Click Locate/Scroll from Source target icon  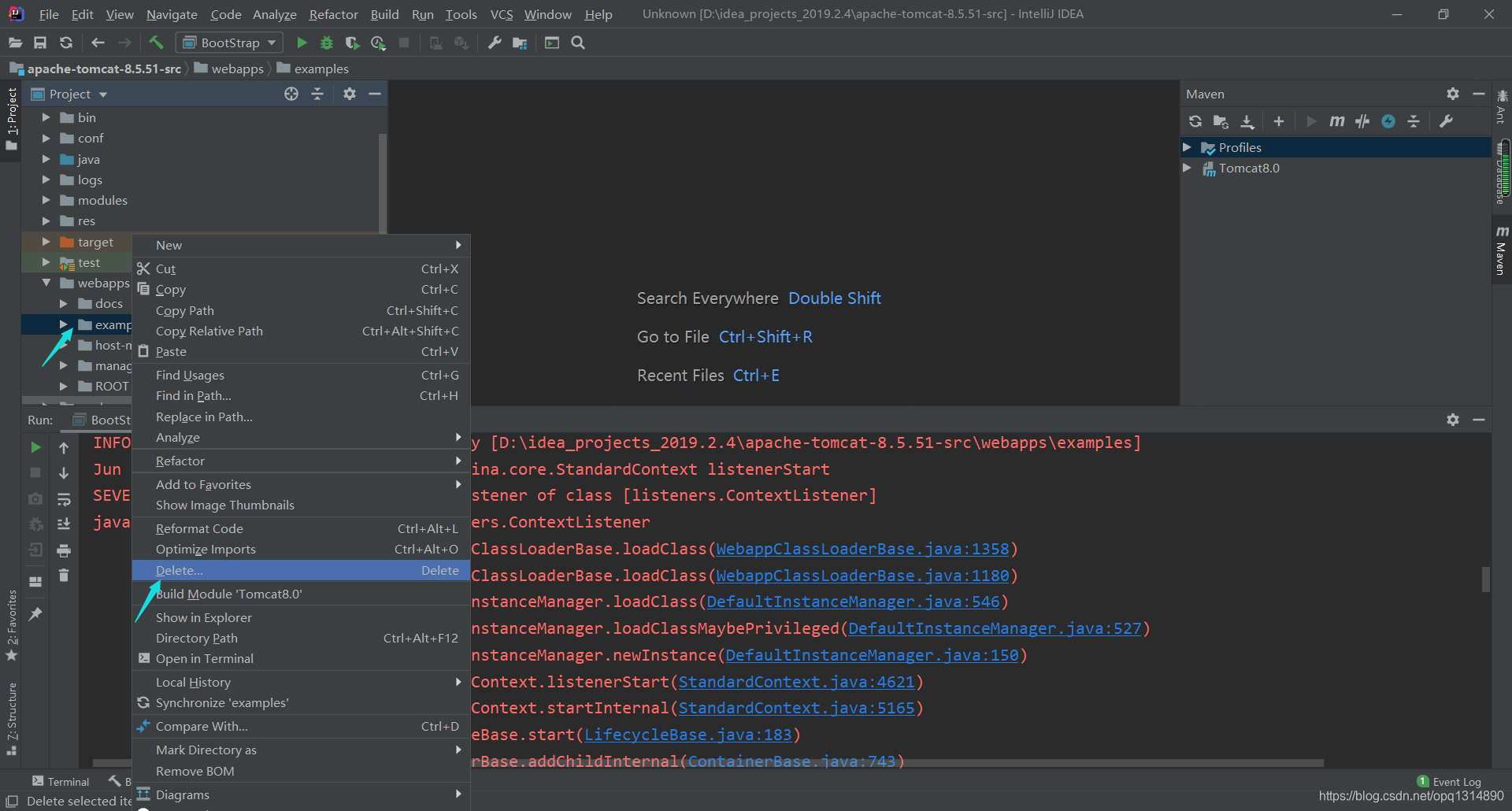pyautogui.click(x=291, y=94)
